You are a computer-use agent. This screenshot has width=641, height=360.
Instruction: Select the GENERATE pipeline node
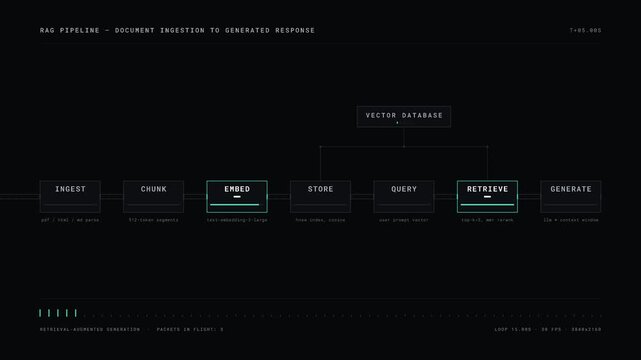coord(571,197)
